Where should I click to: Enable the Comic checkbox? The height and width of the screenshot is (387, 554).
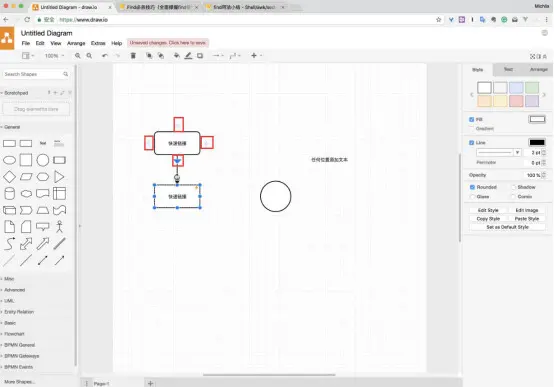click(x=513, y=197)
